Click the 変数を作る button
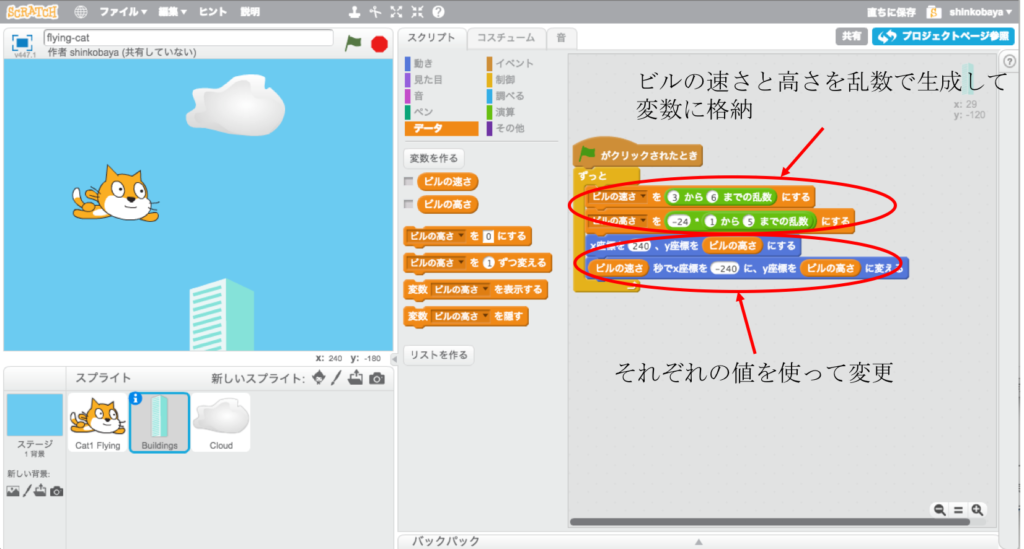This screenshot has width=1024, height=549. [434, 158]
